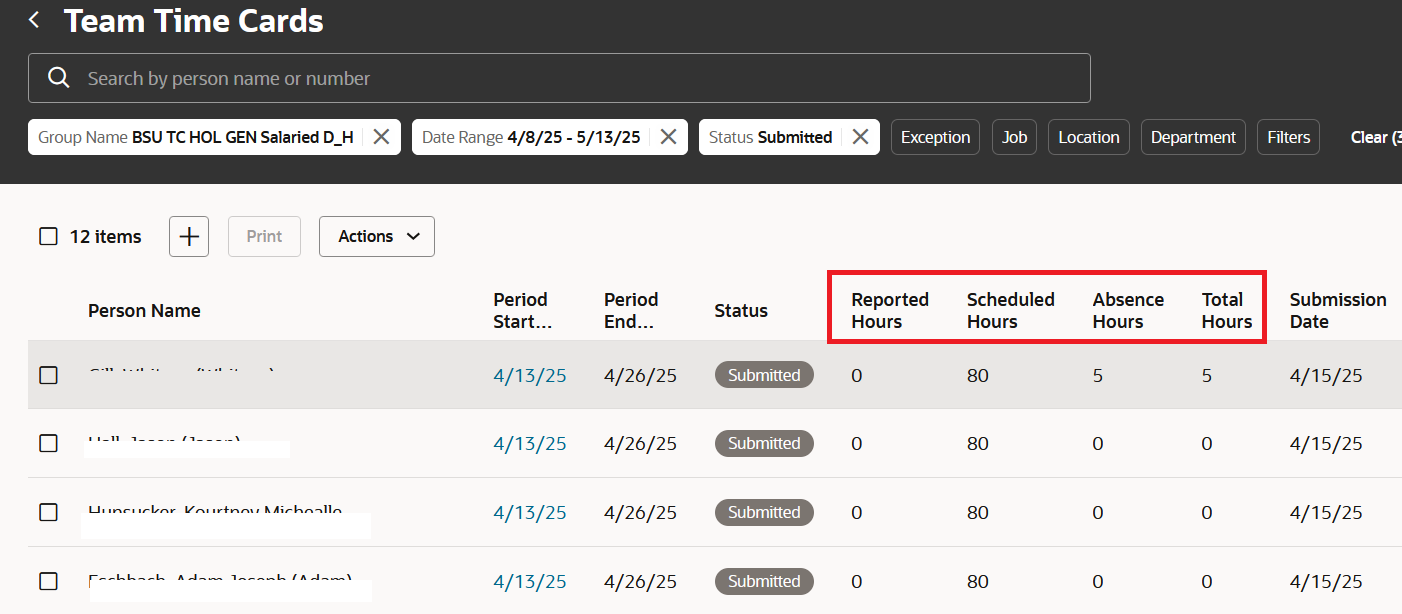Open Eschbach's 4/13/25 period start link
Image resolution: width=1402 pixels, height=614 pixels.
[x=530, y=582]
